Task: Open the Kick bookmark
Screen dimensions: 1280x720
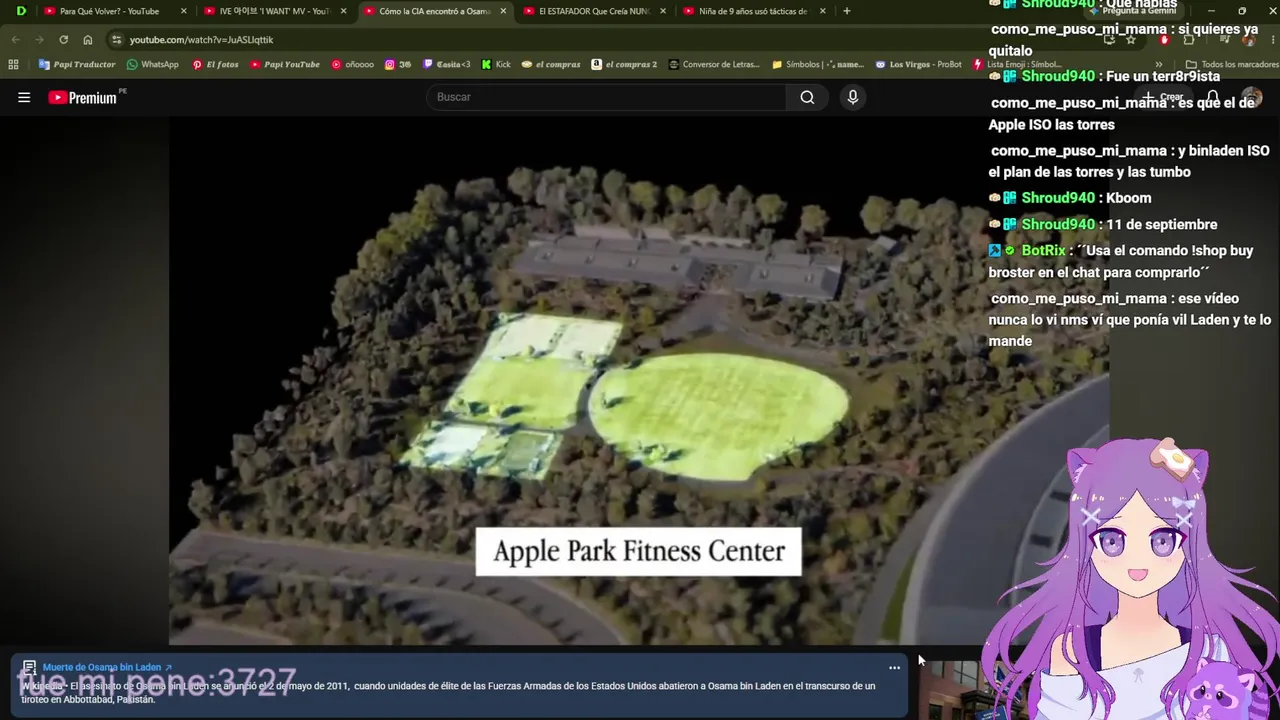Action: 496,64
